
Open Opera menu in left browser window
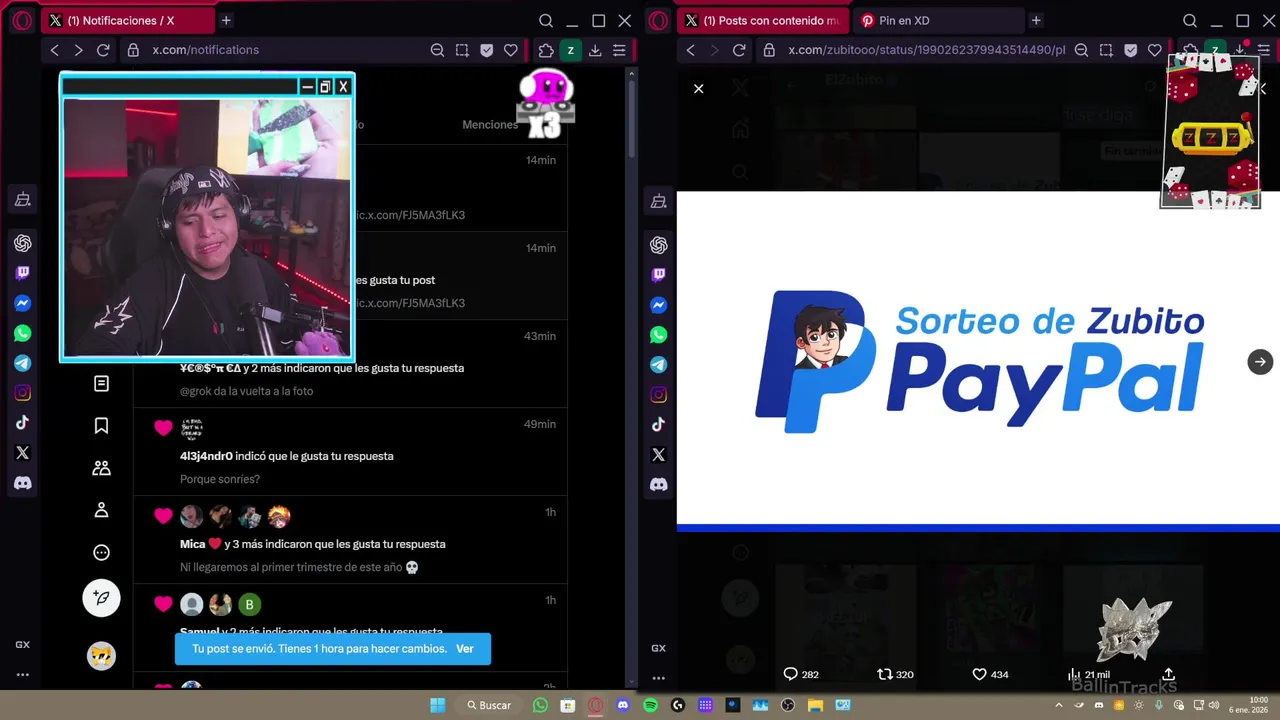22,20
